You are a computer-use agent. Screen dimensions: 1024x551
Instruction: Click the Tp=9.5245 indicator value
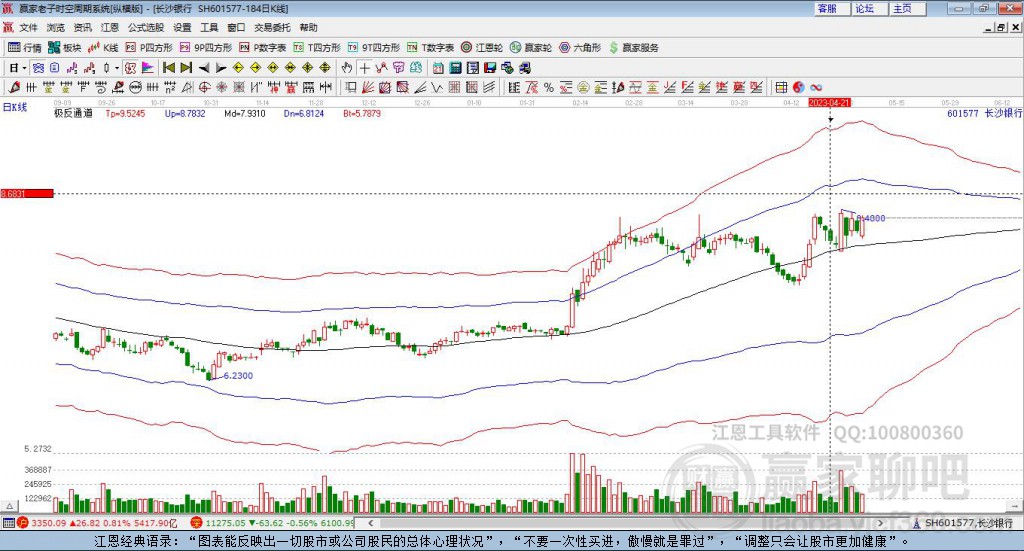tap(125, 113)
